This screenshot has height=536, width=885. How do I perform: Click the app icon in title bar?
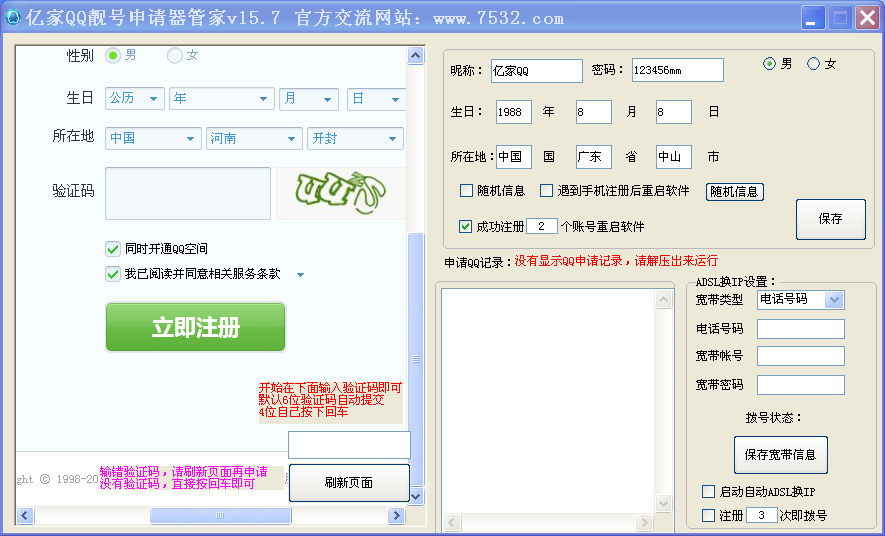click(13, 18)
